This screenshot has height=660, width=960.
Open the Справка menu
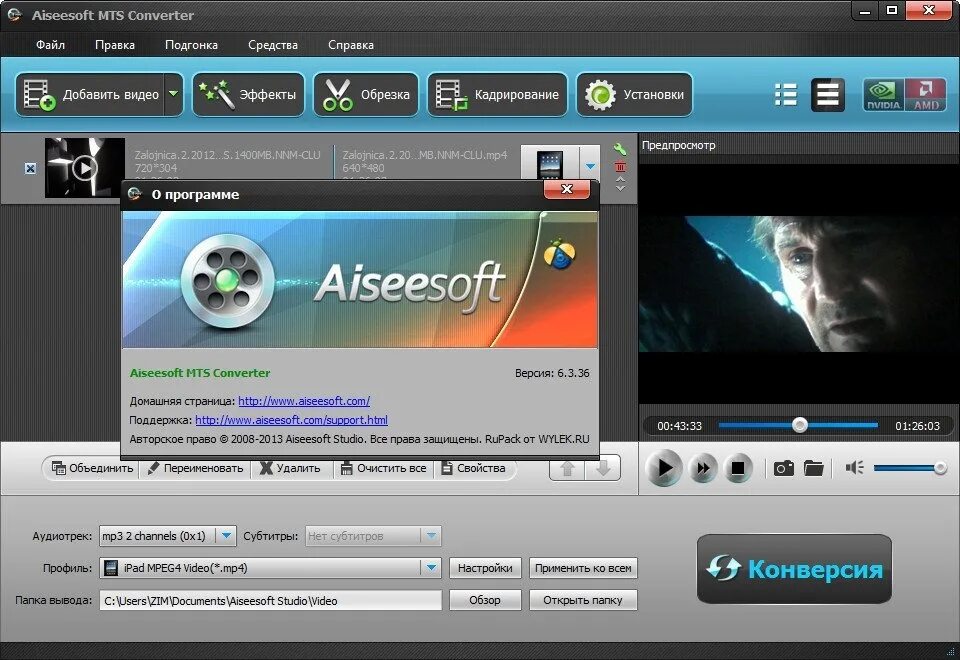click(351, 45)
